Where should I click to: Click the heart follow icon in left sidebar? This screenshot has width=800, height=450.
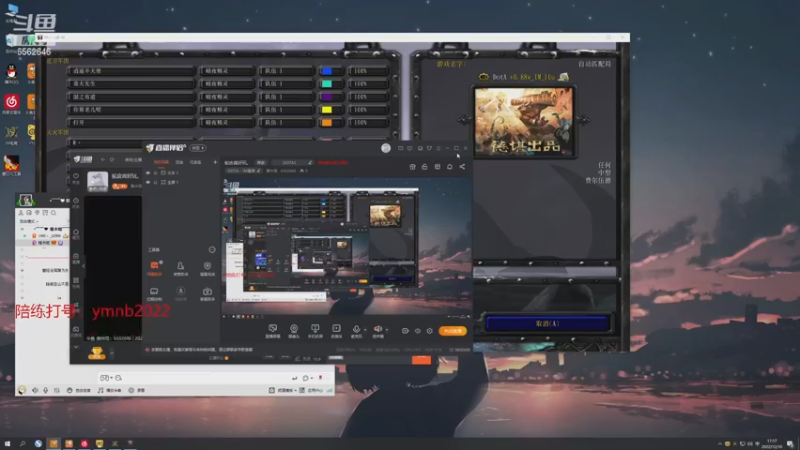(76, 177)
